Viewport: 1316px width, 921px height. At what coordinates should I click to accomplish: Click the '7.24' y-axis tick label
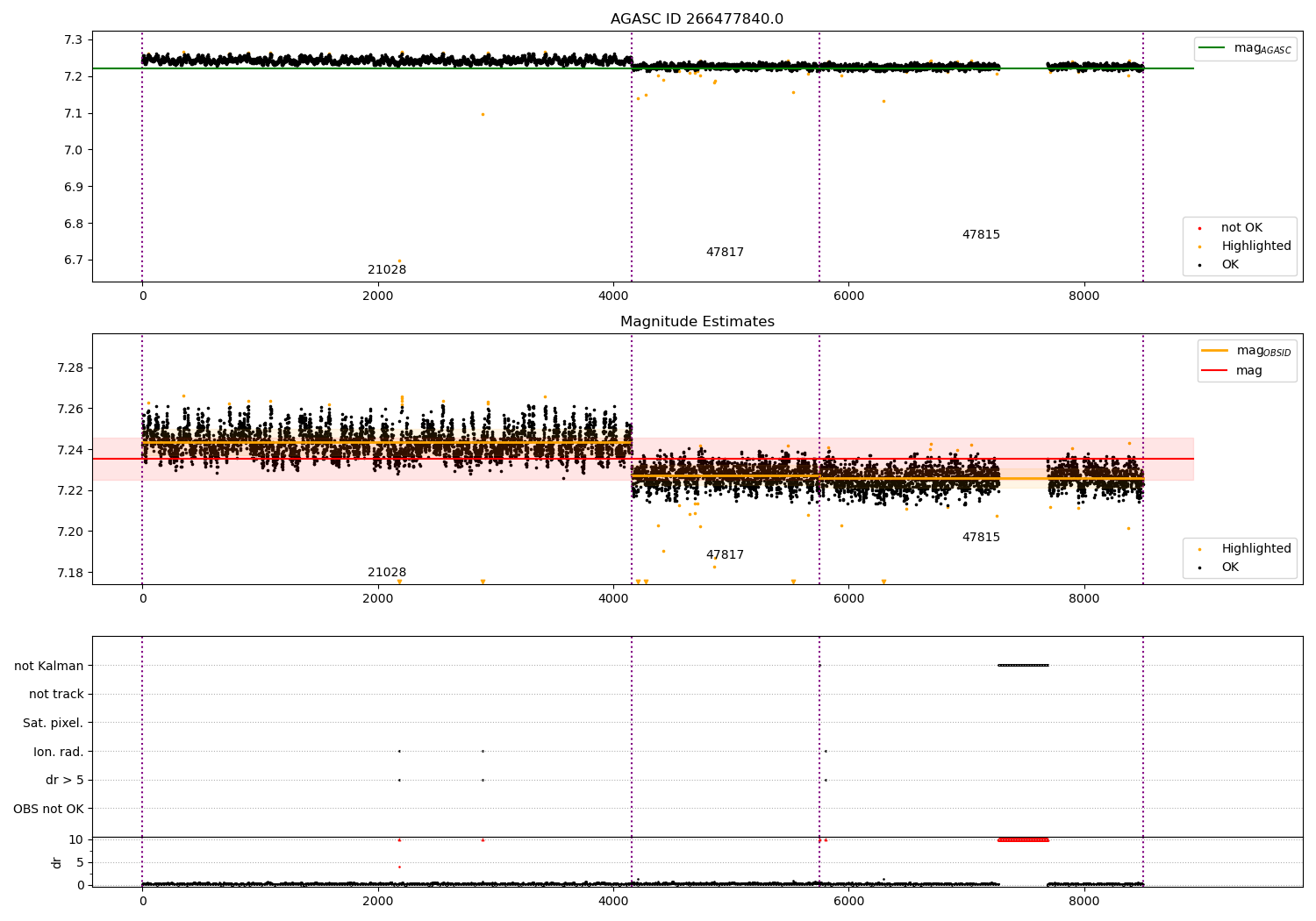coord(70,450)
